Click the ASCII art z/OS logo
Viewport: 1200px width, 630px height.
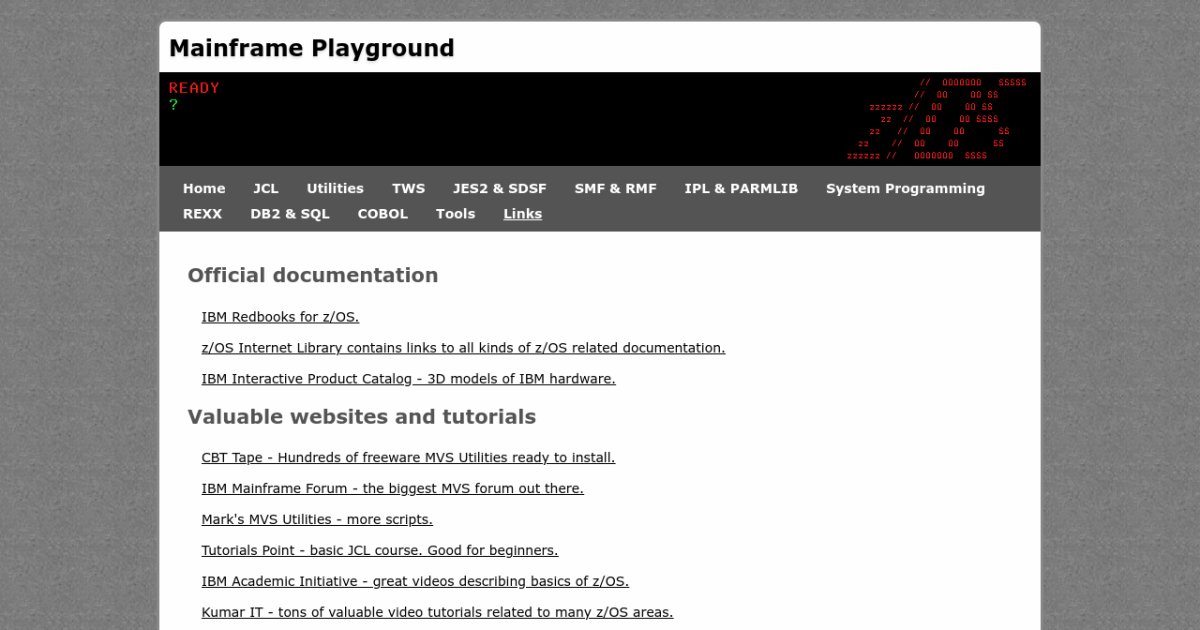936,119
